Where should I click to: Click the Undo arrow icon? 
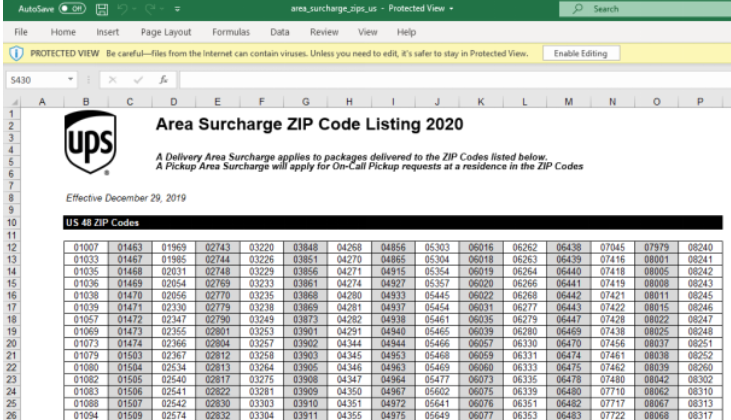pyautogui.click(x=122, y=9)
